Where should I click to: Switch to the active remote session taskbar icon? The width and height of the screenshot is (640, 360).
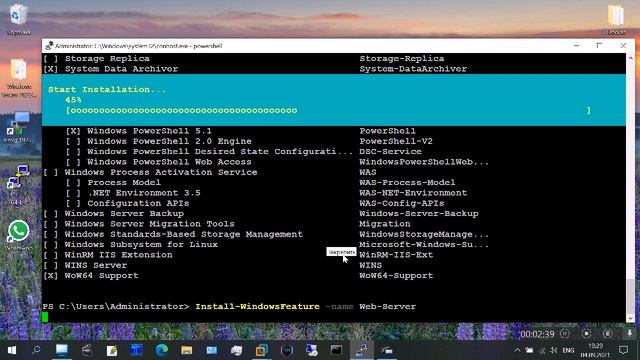click(x=362, y=350)
